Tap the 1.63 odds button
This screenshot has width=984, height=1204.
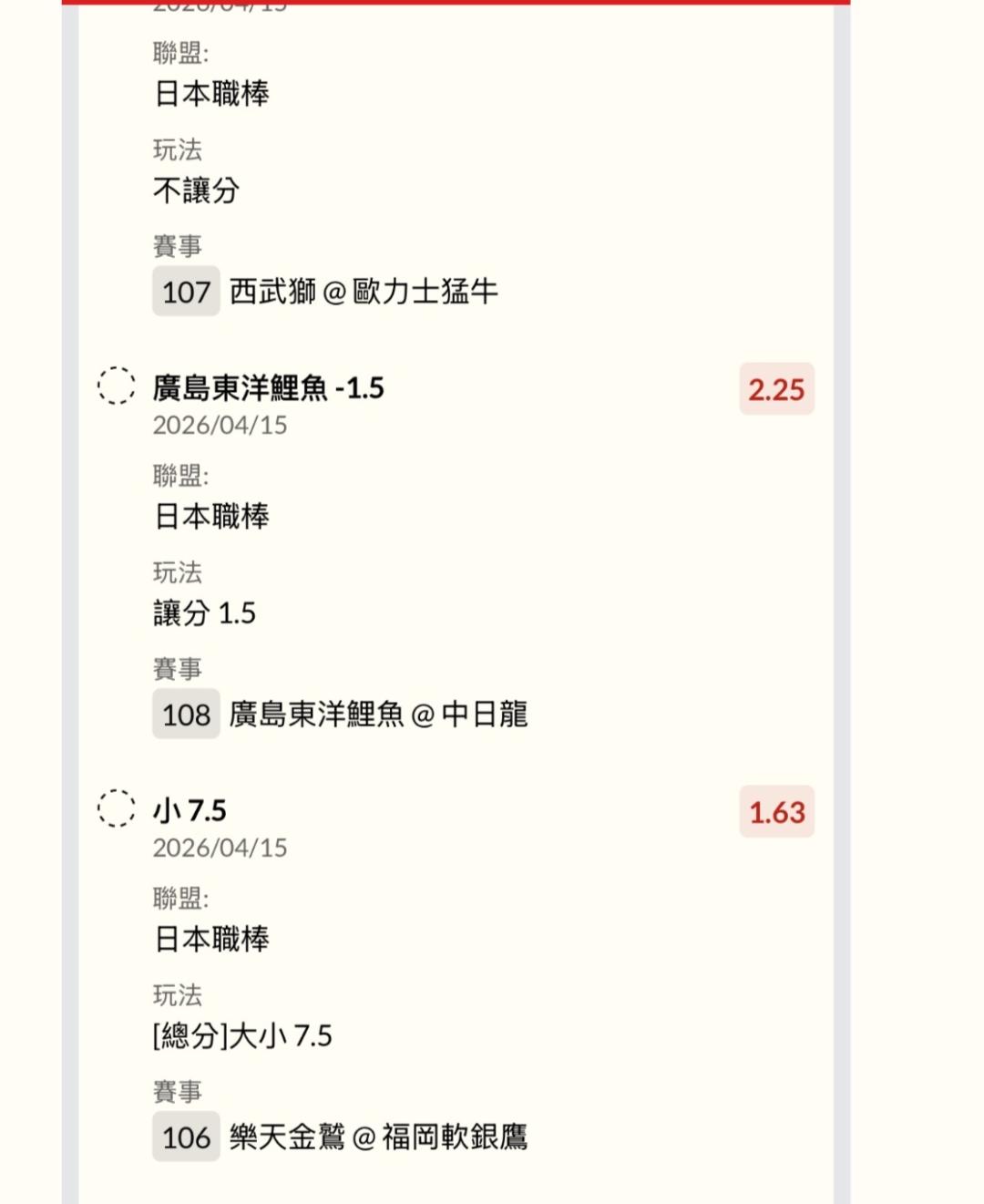[x=776, y=812]
